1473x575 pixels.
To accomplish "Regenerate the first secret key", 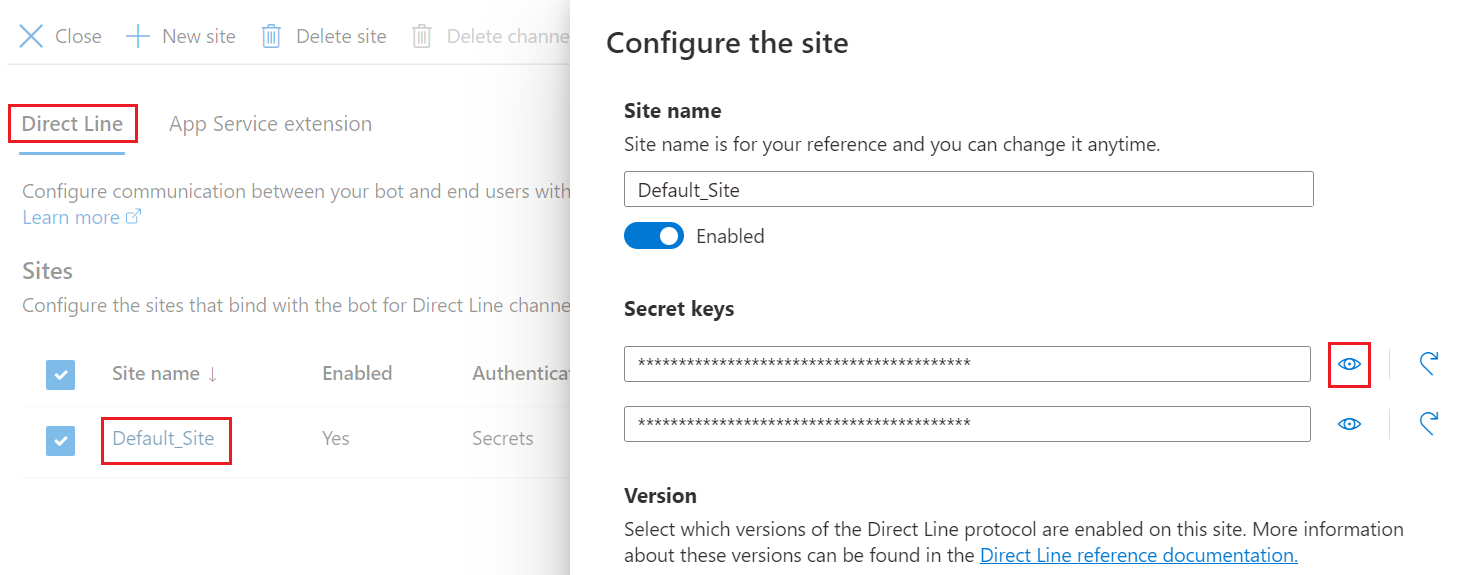I will 1428,364.
